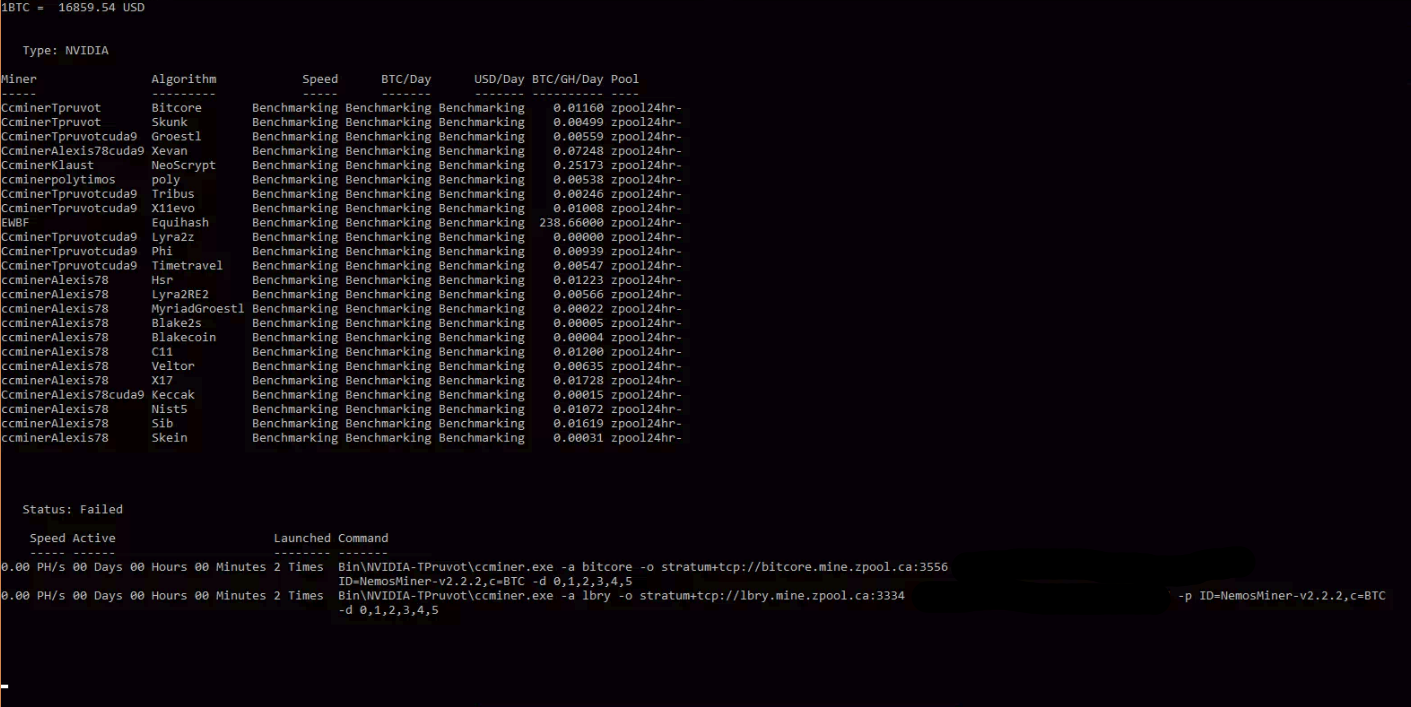
Task: Click the 'Pool' column header
Action: click(x=625, y=79)
